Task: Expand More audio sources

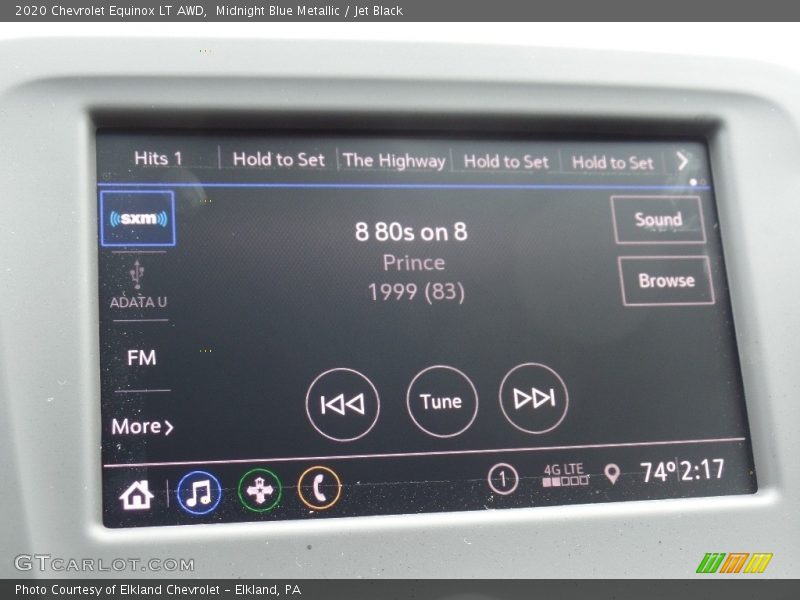Action: (142, 427)
